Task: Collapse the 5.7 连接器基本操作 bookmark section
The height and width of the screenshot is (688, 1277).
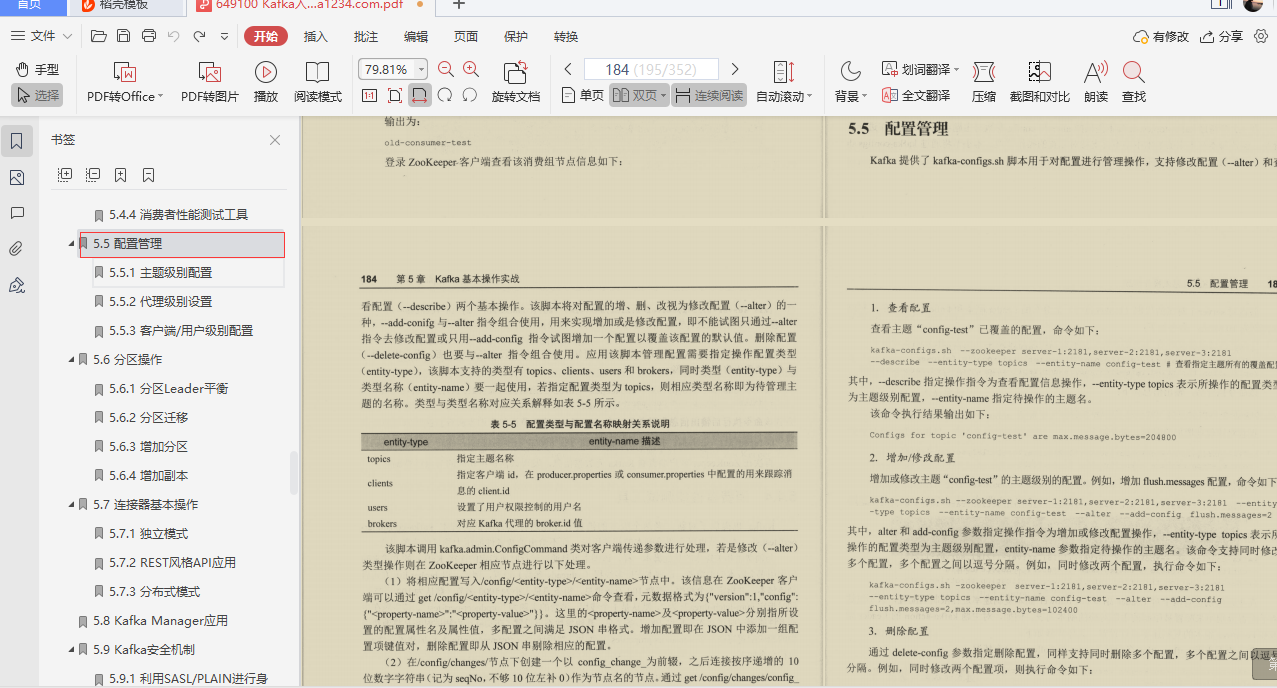Action: pos(70,504)
